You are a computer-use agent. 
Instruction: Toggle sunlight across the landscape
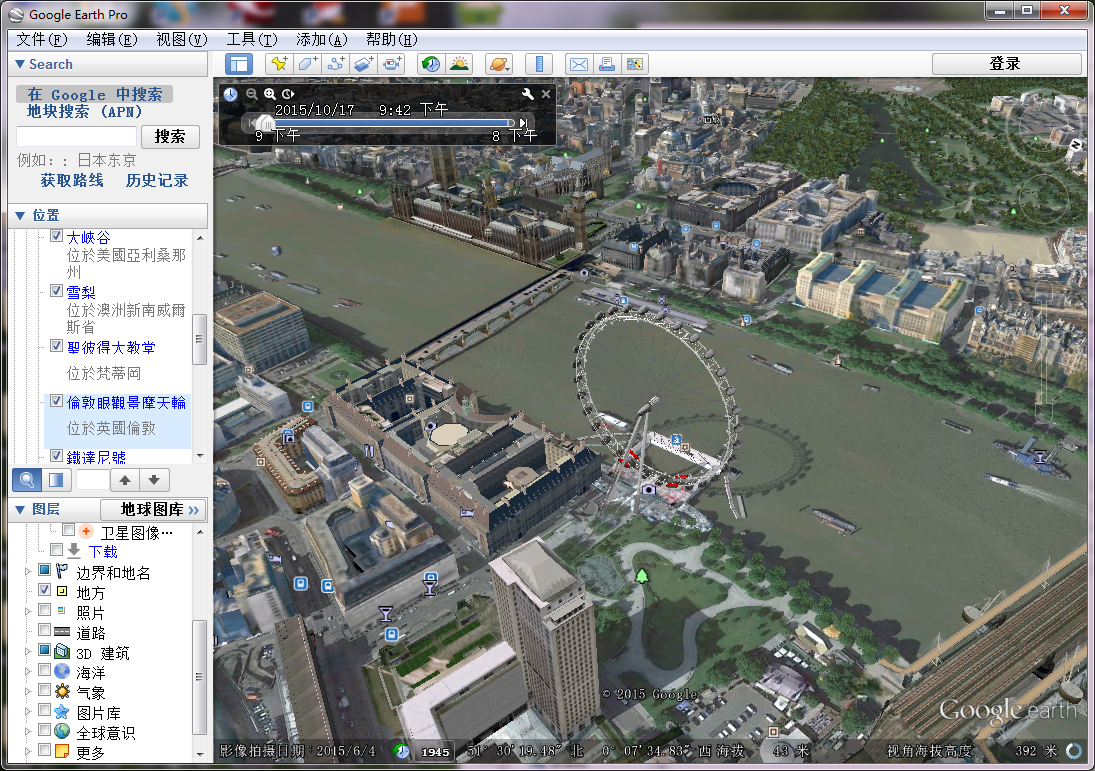coord(460,64)
